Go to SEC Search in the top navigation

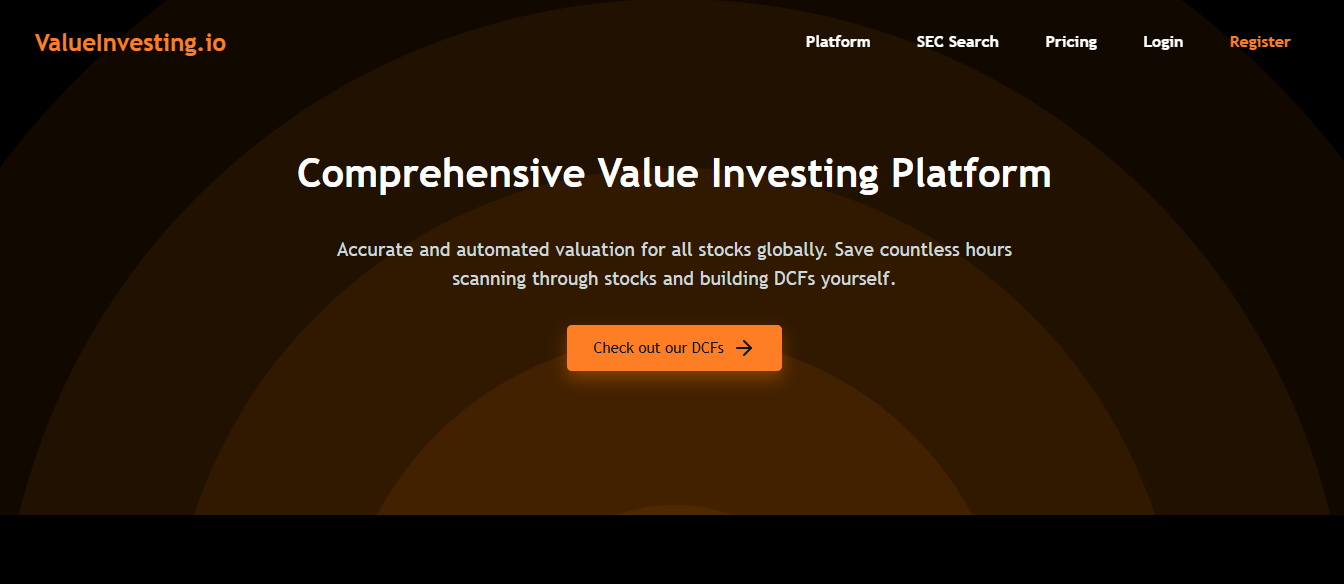pyautogui.click(x=957, y=42)
